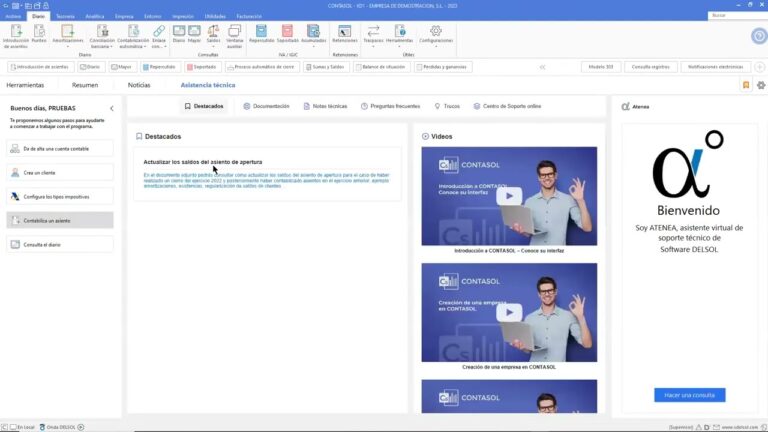Play Introducción a CONTASOL video
This screenshot has width=768, height=432.
tap(509, 196)
